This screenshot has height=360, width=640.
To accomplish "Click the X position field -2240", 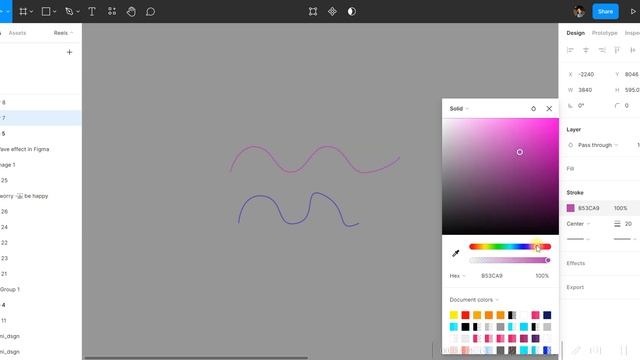I will click(x=587, y=74).
